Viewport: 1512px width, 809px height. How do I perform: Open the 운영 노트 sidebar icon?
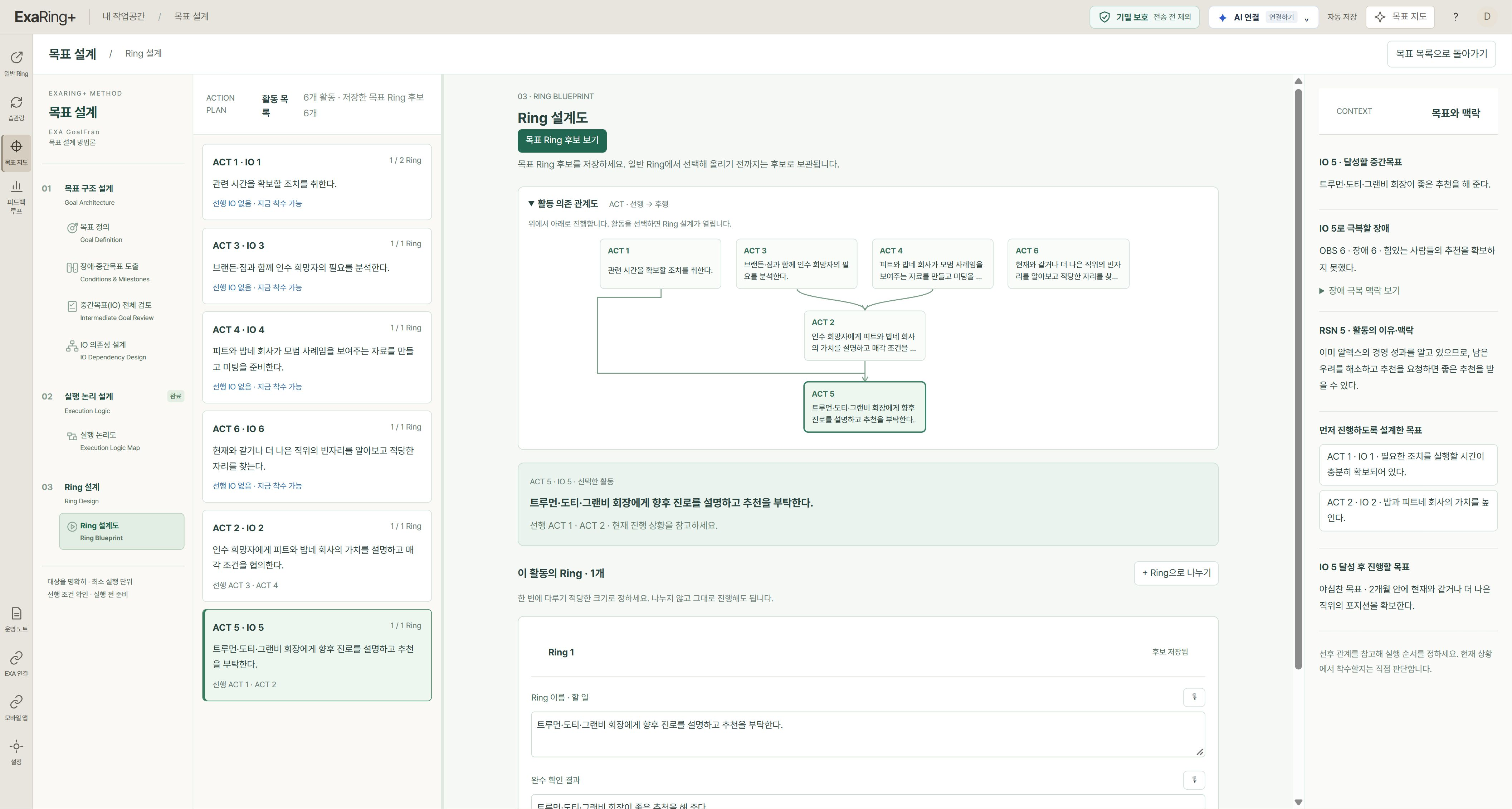tap(16, 620)
